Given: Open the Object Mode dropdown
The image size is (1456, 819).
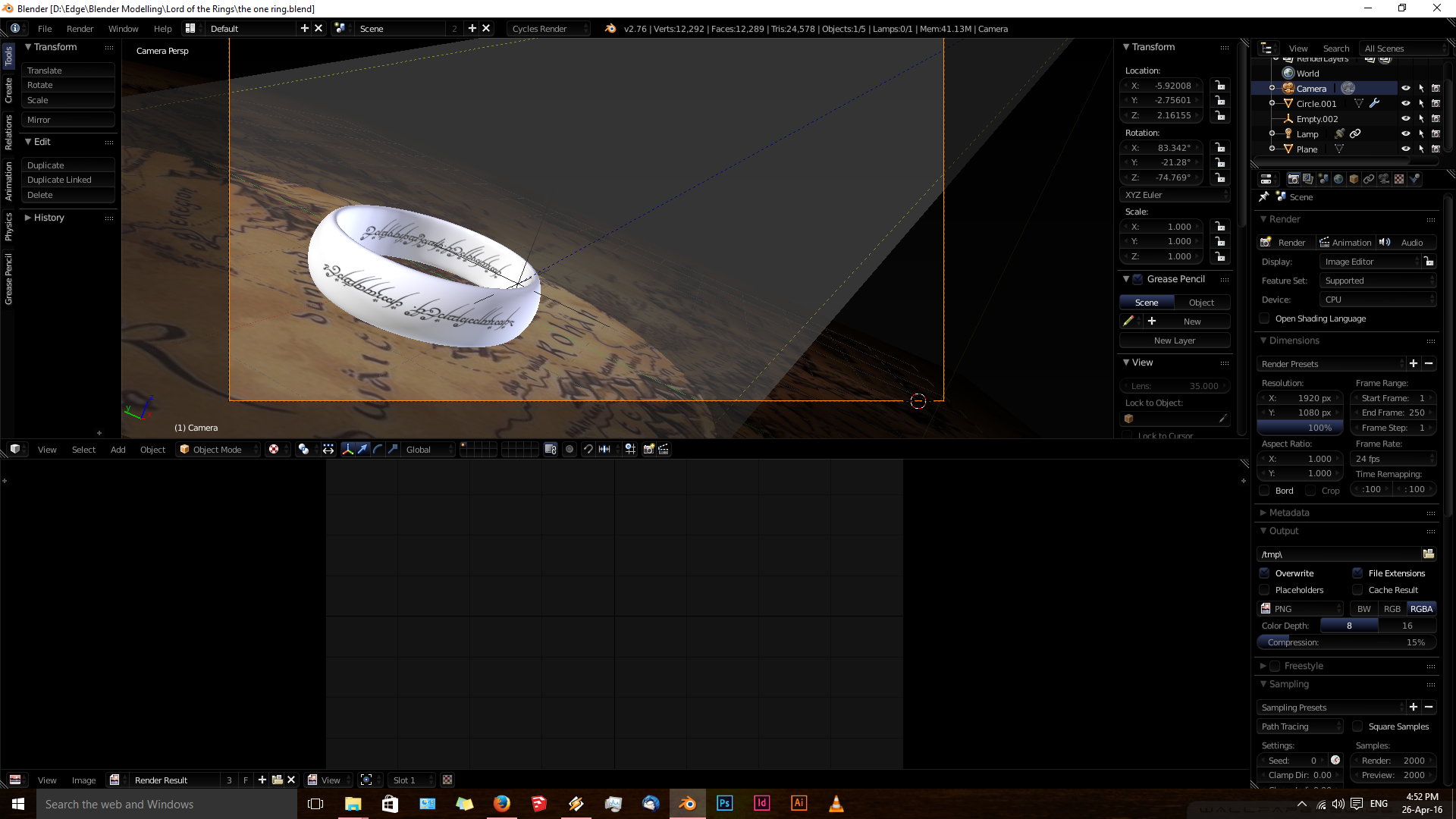Looking at the screenshot, I should click(218, 449).
